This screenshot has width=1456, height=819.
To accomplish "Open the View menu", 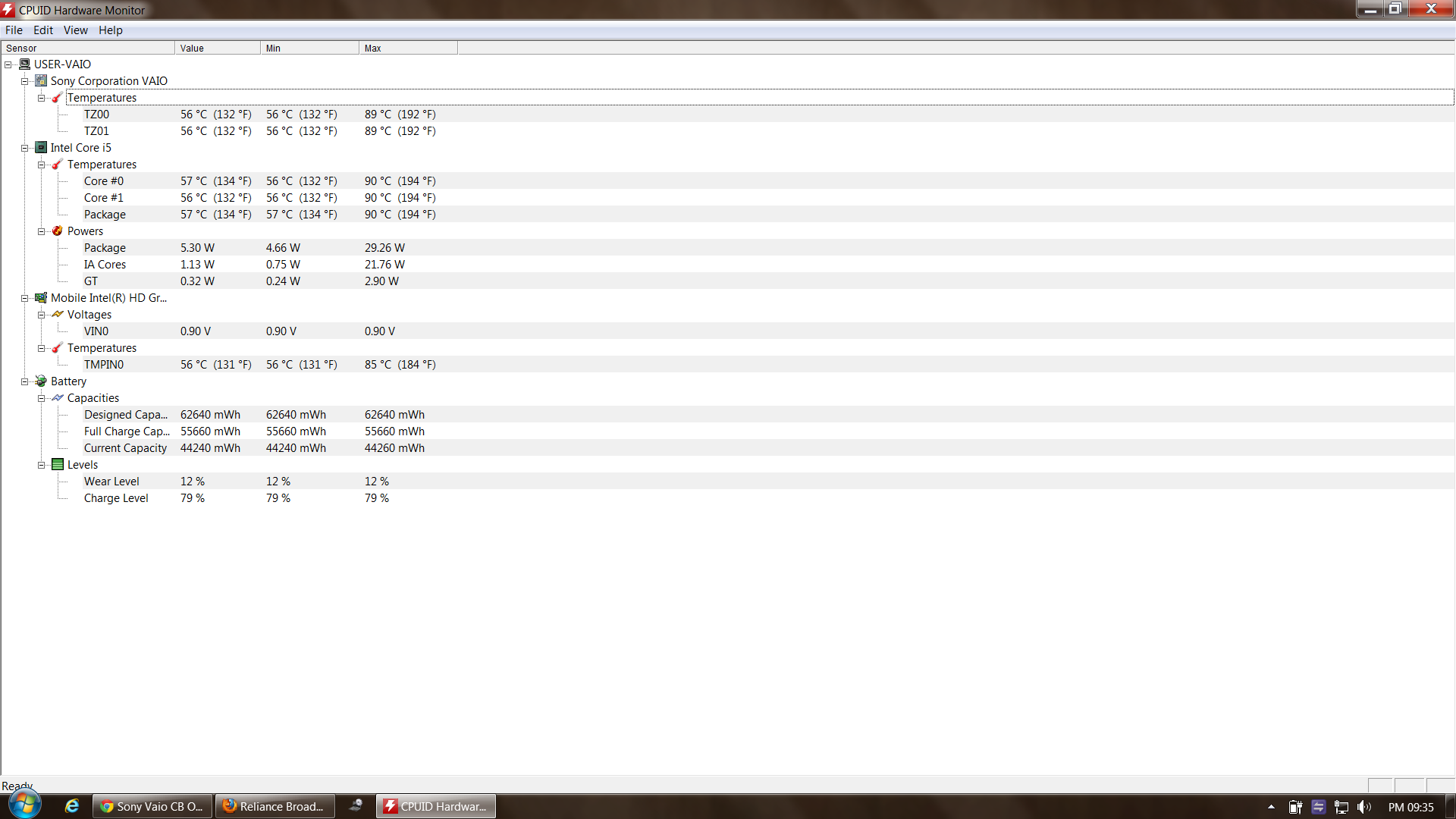I will pos(75,30).
